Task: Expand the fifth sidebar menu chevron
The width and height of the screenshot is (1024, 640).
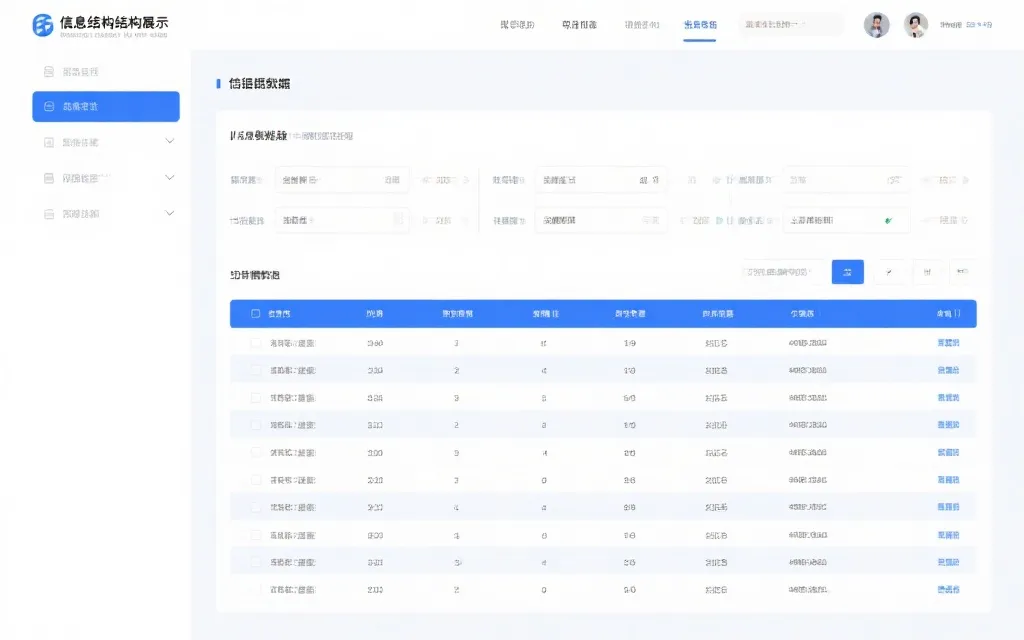Action: coord(169,213)
